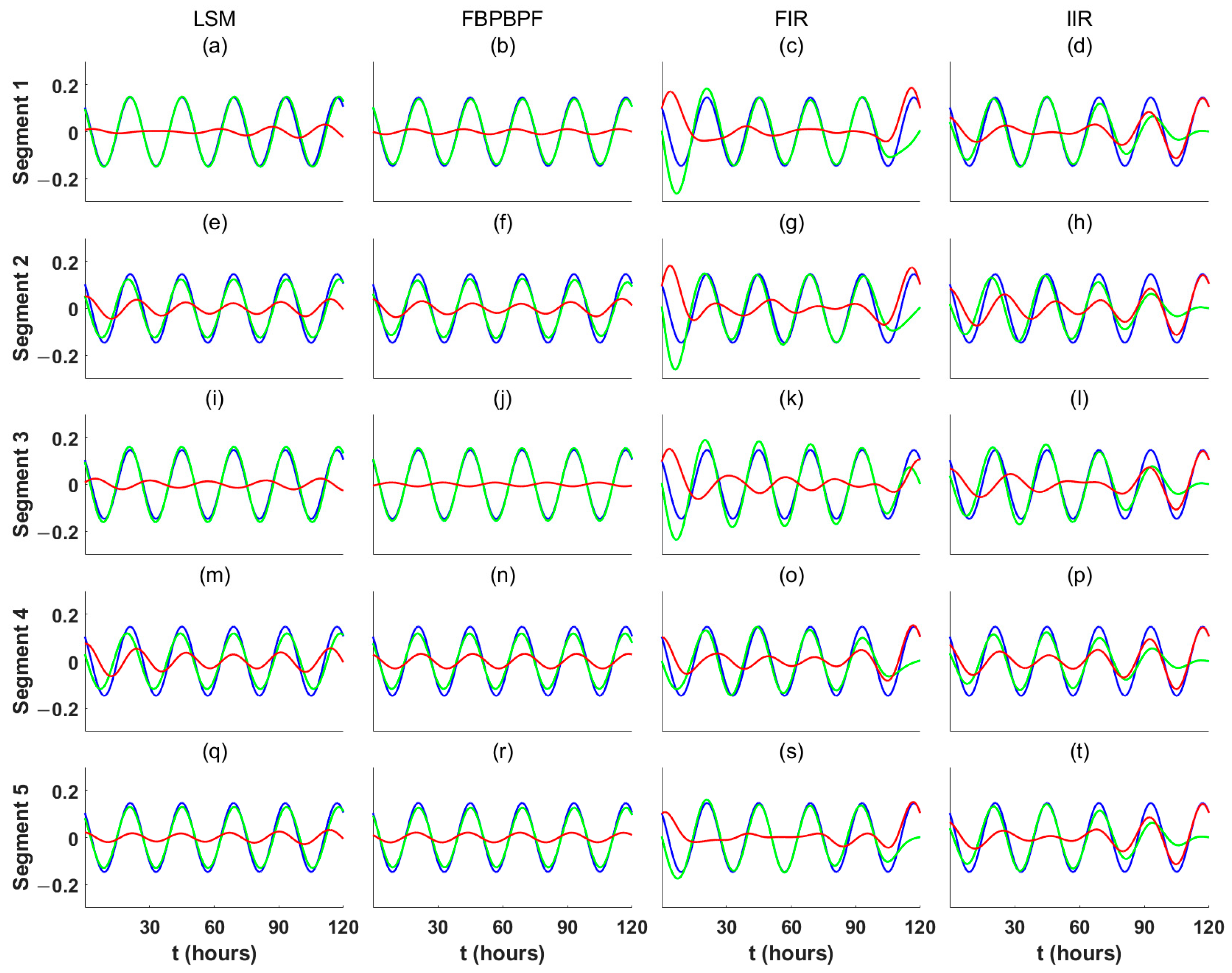This screenshot has width=1232, height=973.
Task: Click inside subplot (c) FIR Segment 1 plot
Action: tap(791, 132)
